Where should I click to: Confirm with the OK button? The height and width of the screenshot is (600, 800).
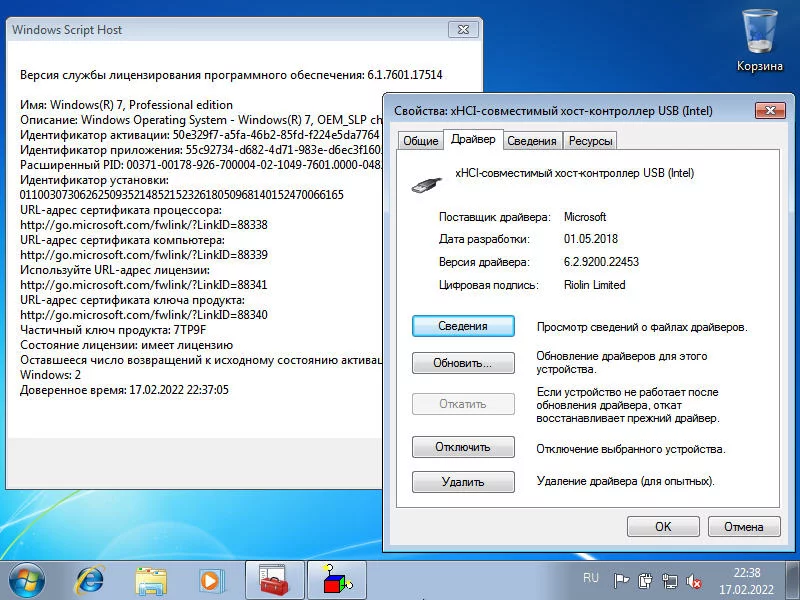coord(663,527)
